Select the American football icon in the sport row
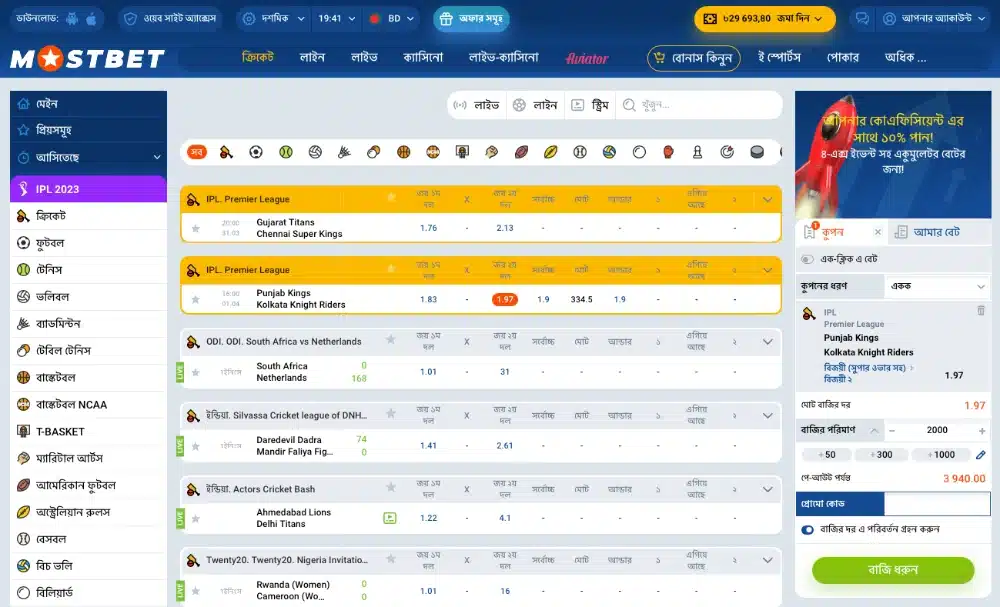Image resolution: width=1000 pixels, height=607 pixels. (x=521, y=152)
